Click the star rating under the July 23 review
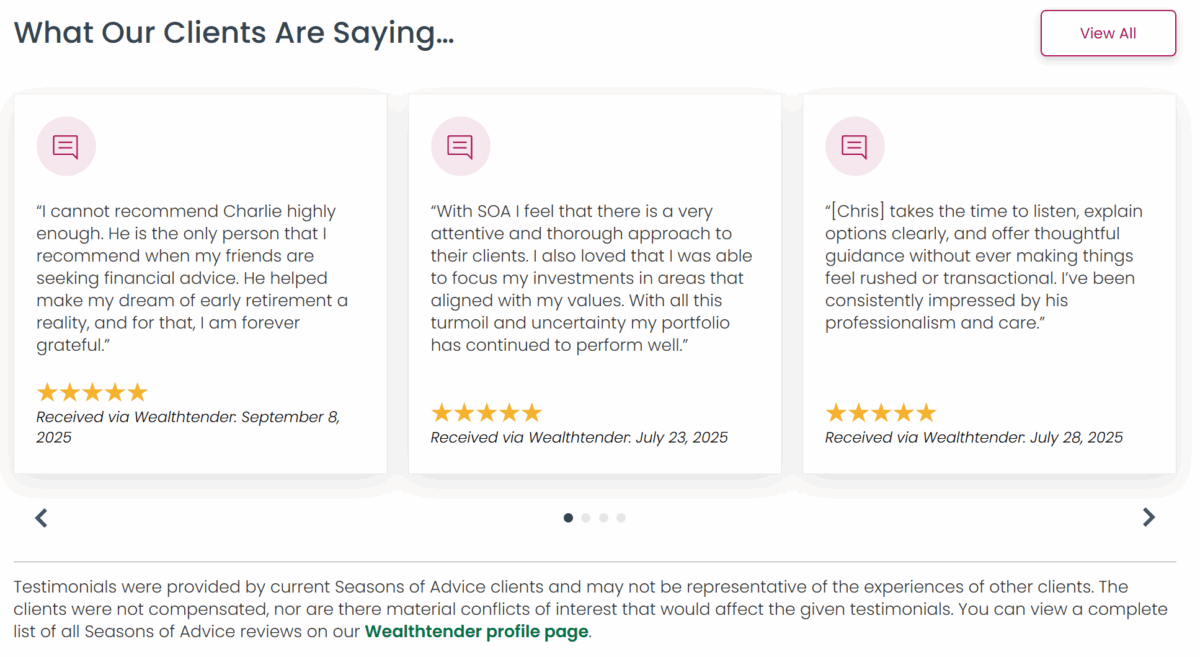The image size is (1200, 657). pos(486,412)
